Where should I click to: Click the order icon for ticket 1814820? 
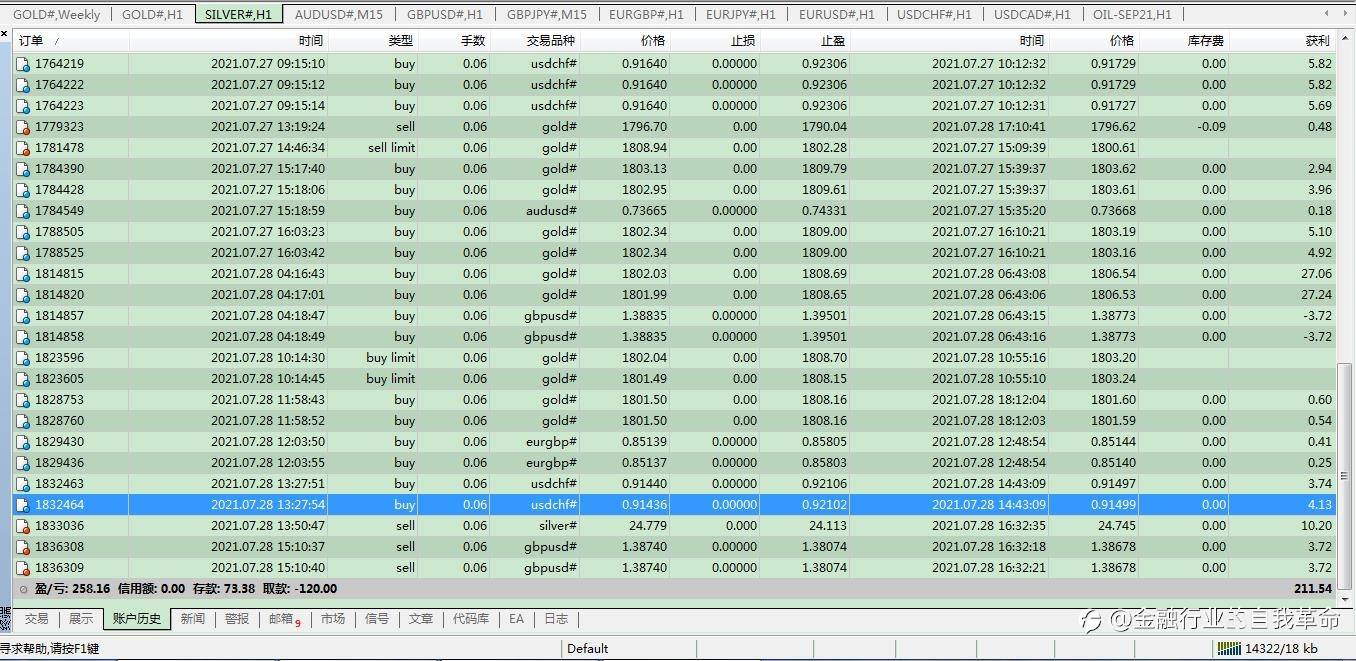23,295
